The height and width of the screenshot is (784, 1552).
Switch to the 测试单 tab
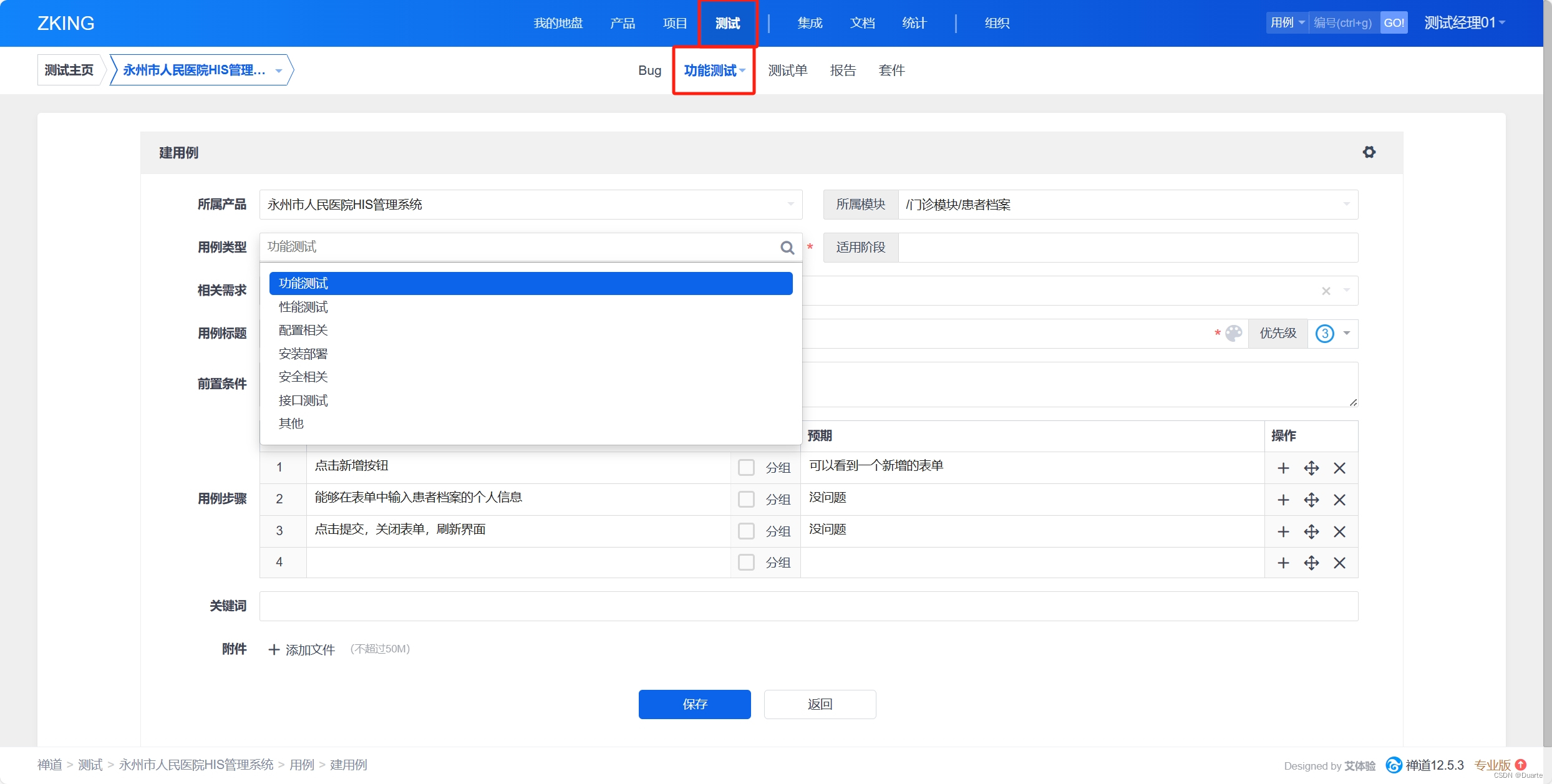(x=787, y=70)
